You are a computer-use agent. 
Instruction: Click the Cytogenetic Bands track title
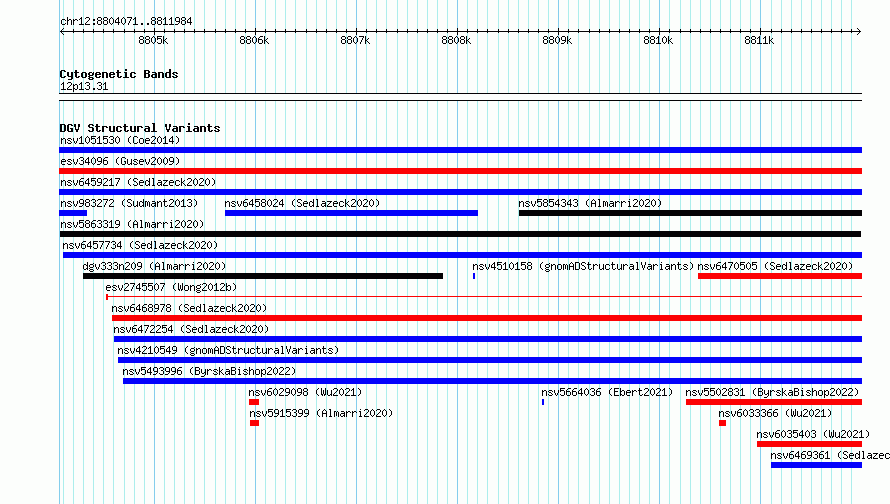pyautogui.click(x=119, y=74)
